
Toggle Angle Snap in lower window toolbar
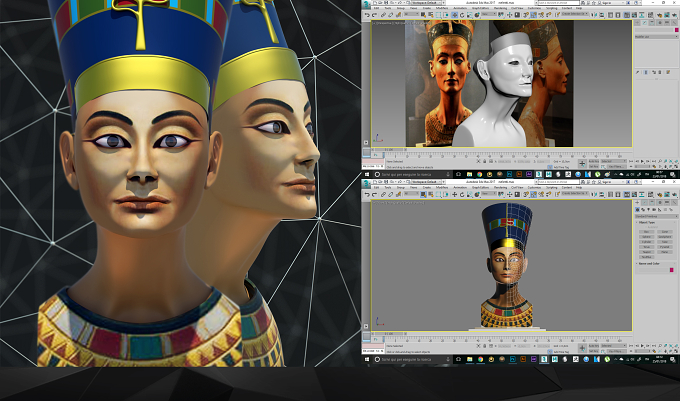point(533,194)
